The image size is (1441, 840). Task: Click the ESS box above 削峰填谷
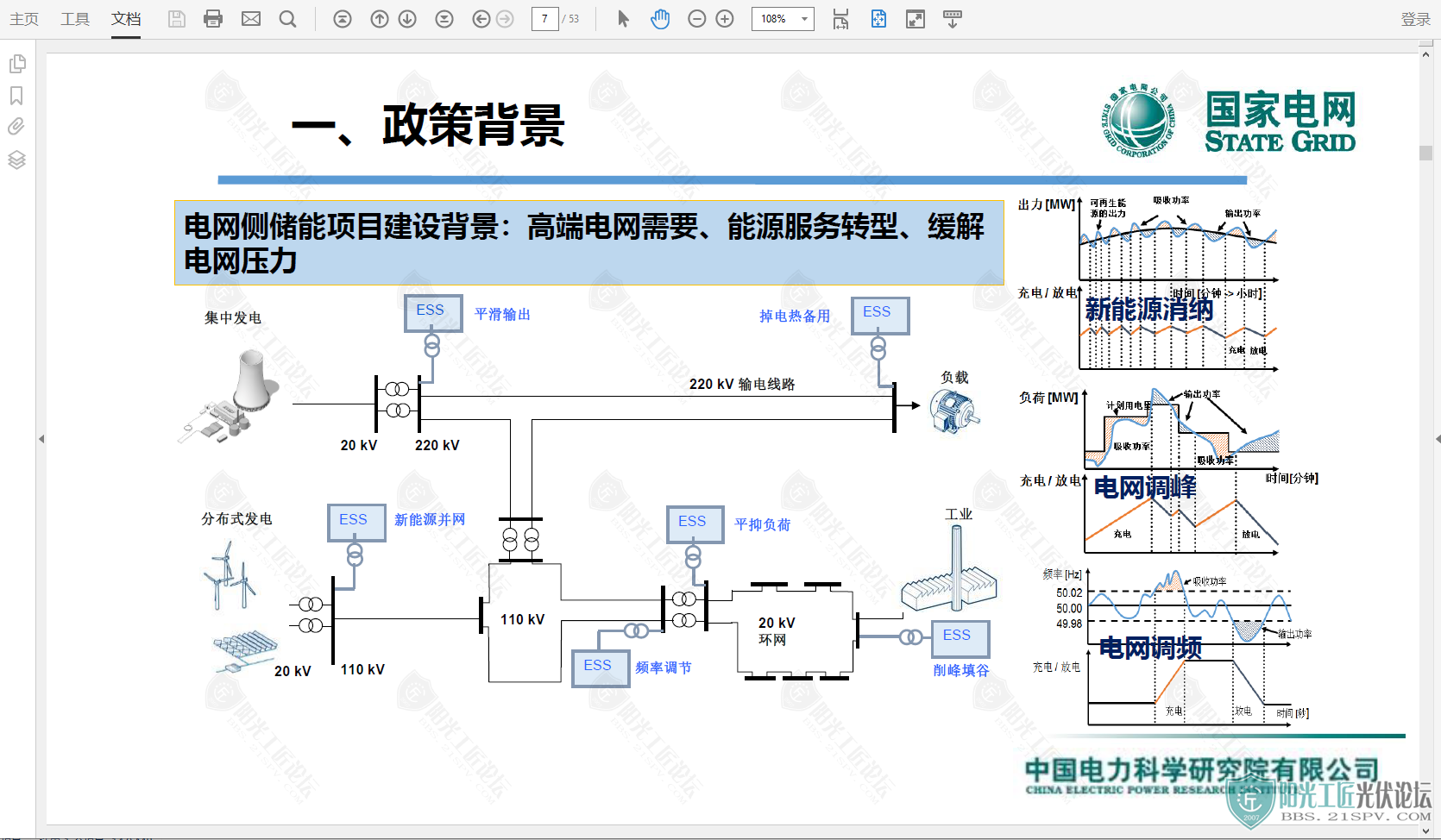point(960,639)
